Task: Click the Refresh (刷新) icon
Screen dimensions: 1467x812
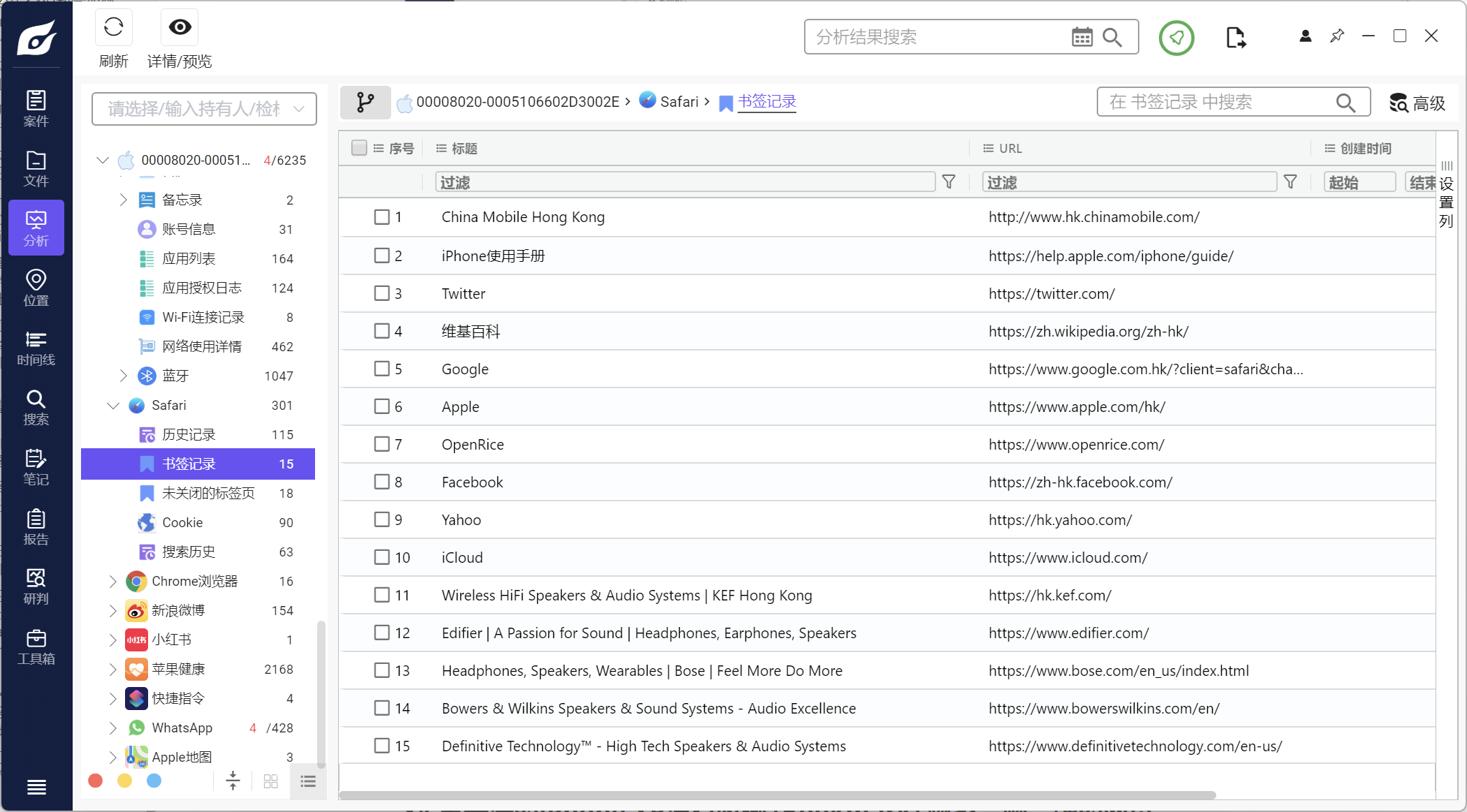Action: [113, 27]
